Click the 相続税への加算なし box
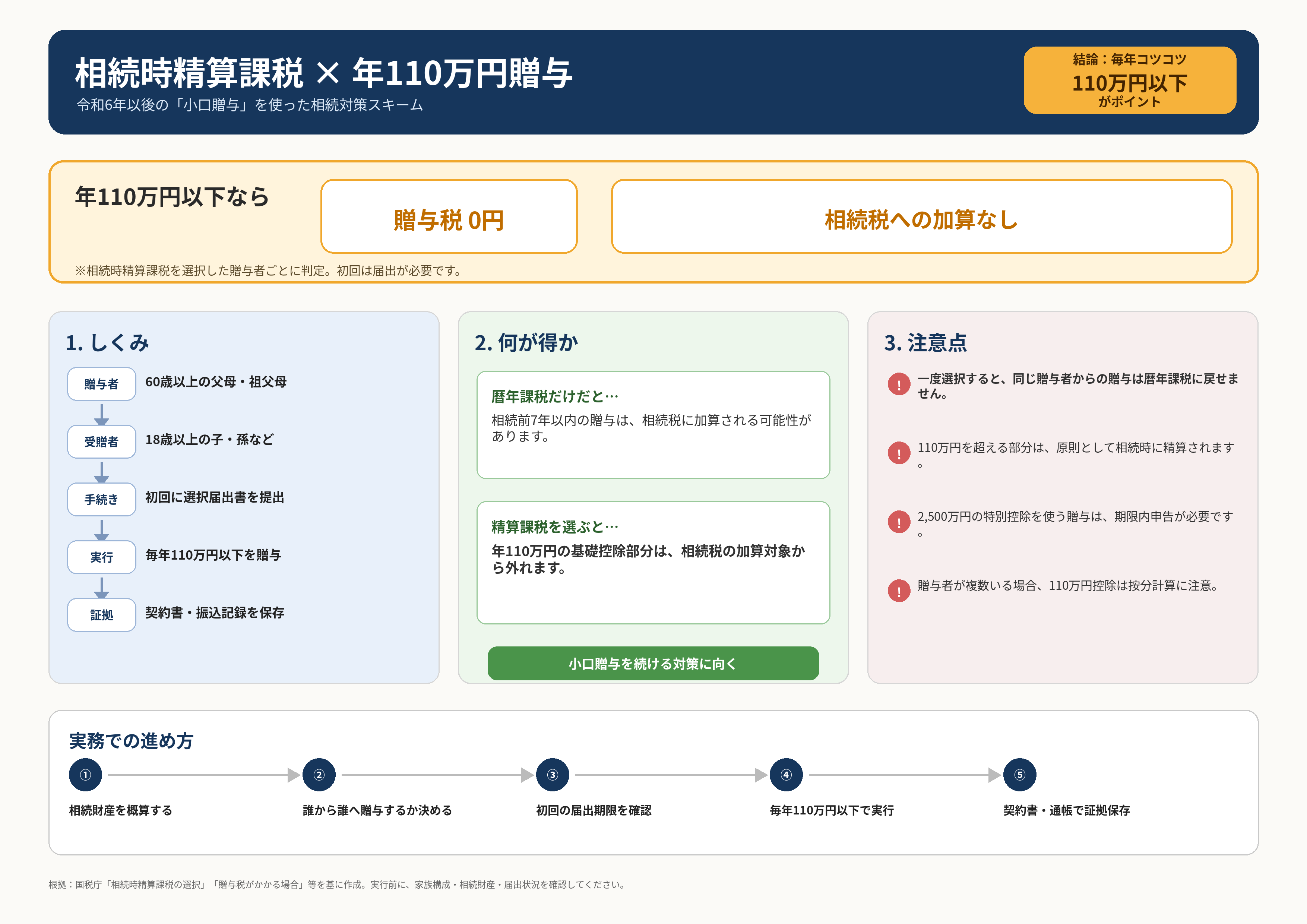This screenshot has width=1307, height=924. [x=922, y=216]
